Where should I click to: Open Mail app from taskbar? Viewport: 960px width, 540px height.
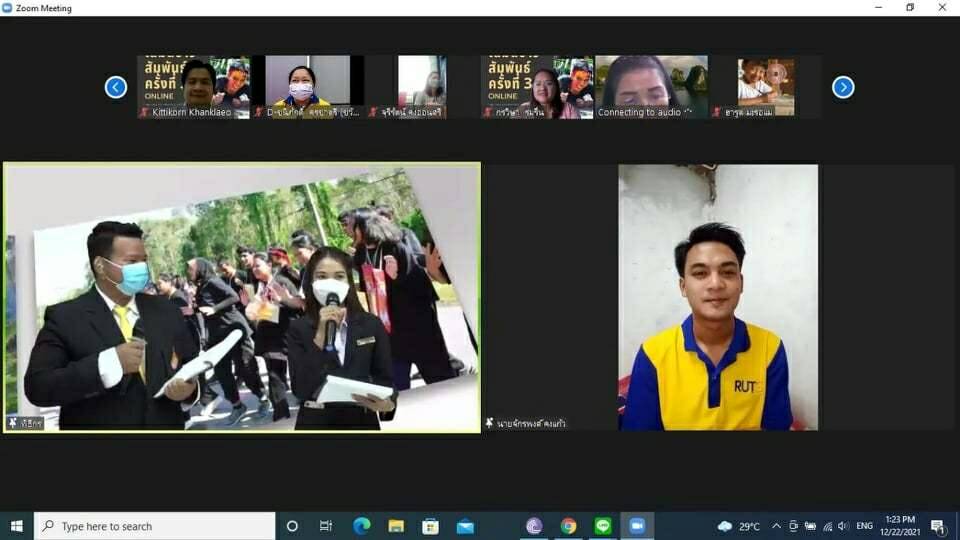click(465, 526)
